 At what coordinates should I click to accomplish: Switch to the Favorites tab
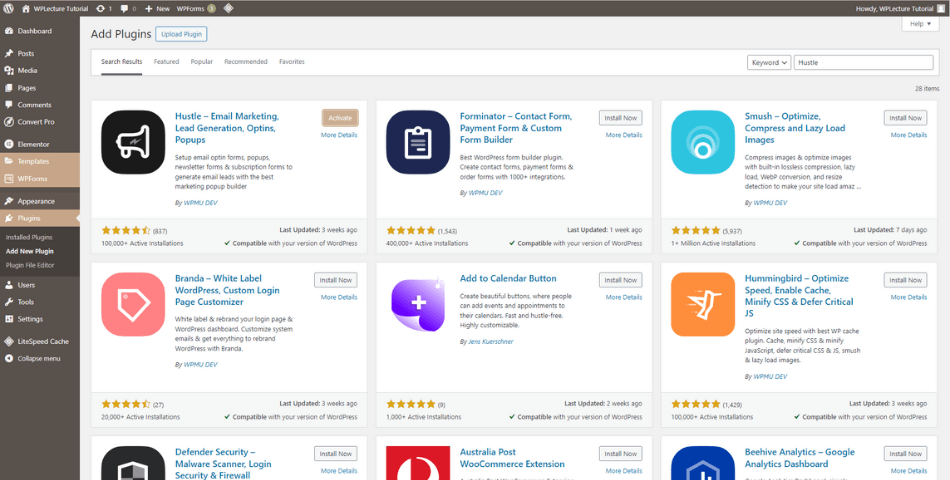tap(292, 62)
